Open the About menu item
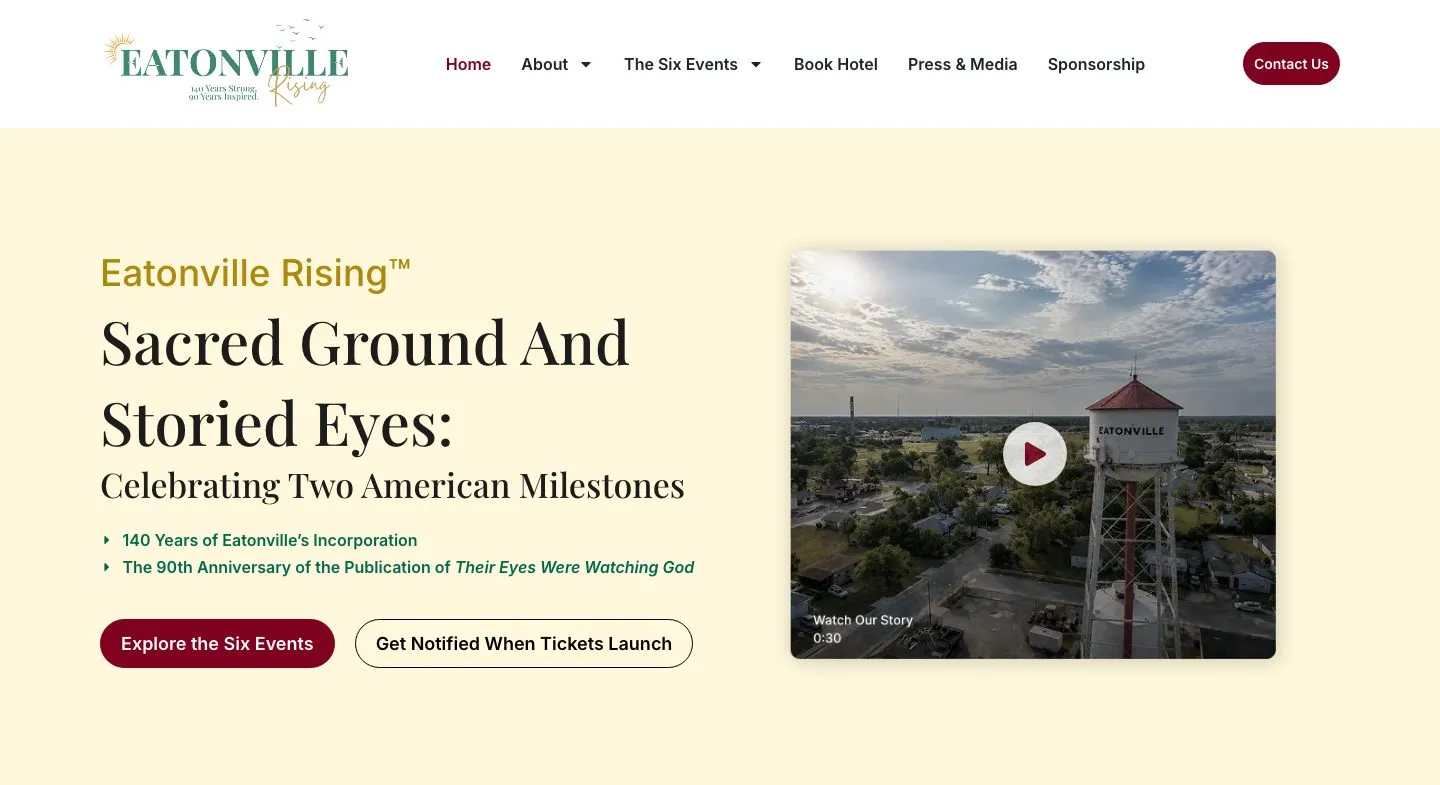The height and width of the screenshot is (785, 1440). point(544,64)
